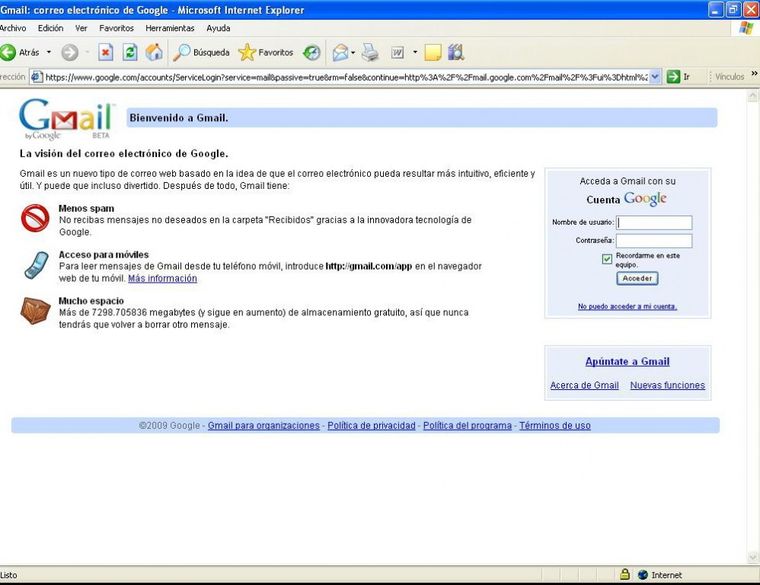Click the scrollbar up arrow
Screen dimensions: 760x585
tap(753, 96)
